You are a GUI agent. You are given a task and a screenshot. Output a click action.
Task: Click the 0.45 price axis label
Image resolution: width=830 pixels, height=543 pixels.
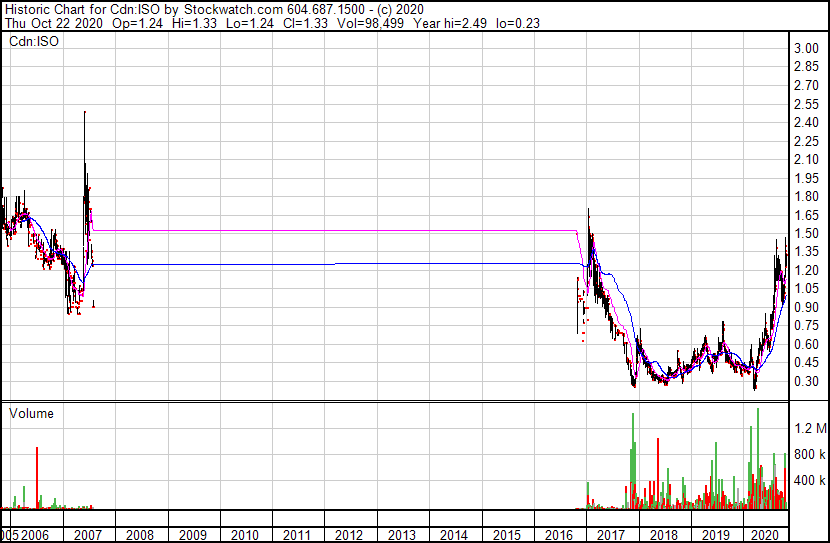(x=806, y=363)
